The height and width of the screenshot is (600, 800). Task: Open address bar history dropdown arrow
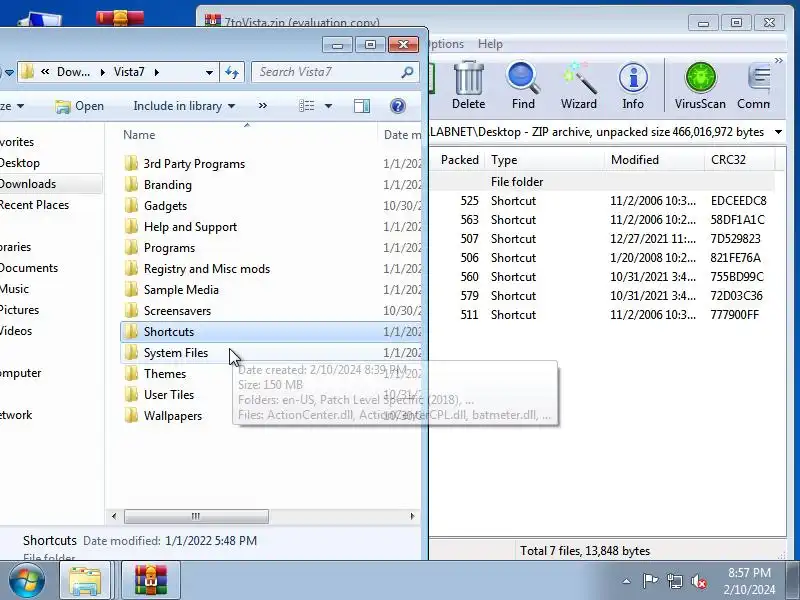point(209,72)
